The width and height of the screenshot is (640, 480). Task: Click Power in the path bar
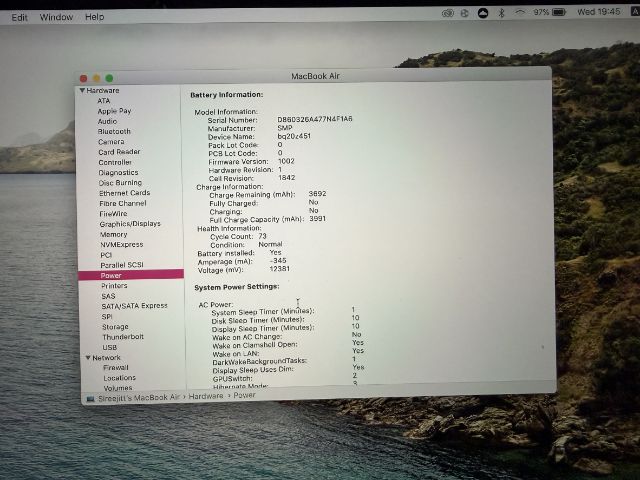tap(244, 395)
